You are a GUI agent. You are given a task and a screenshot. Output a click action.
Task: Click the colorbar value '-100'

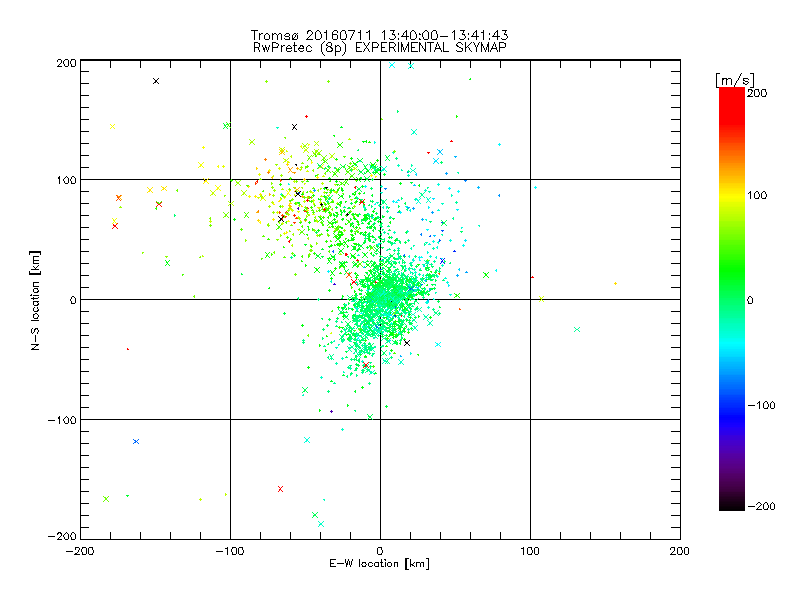(761, 405)
